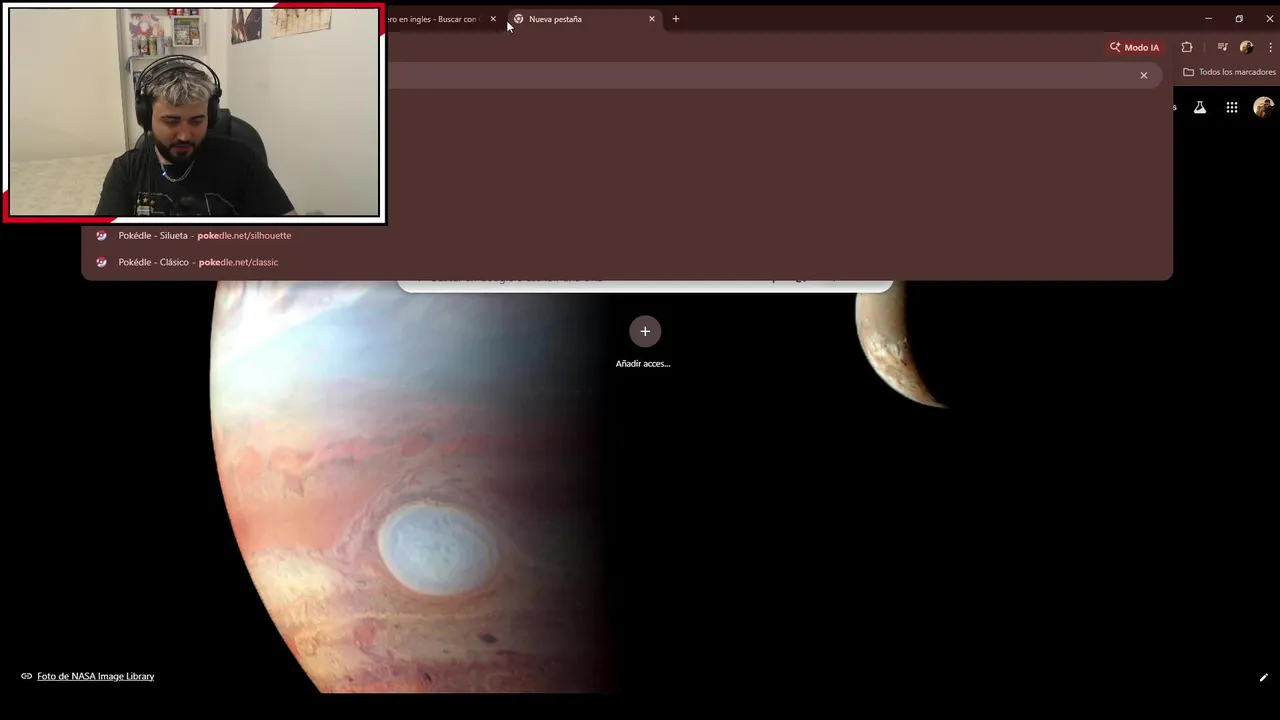Close the Nueva pestaña tab
The height and width of the screenshot is (720, 1280).
coord(652,19)
